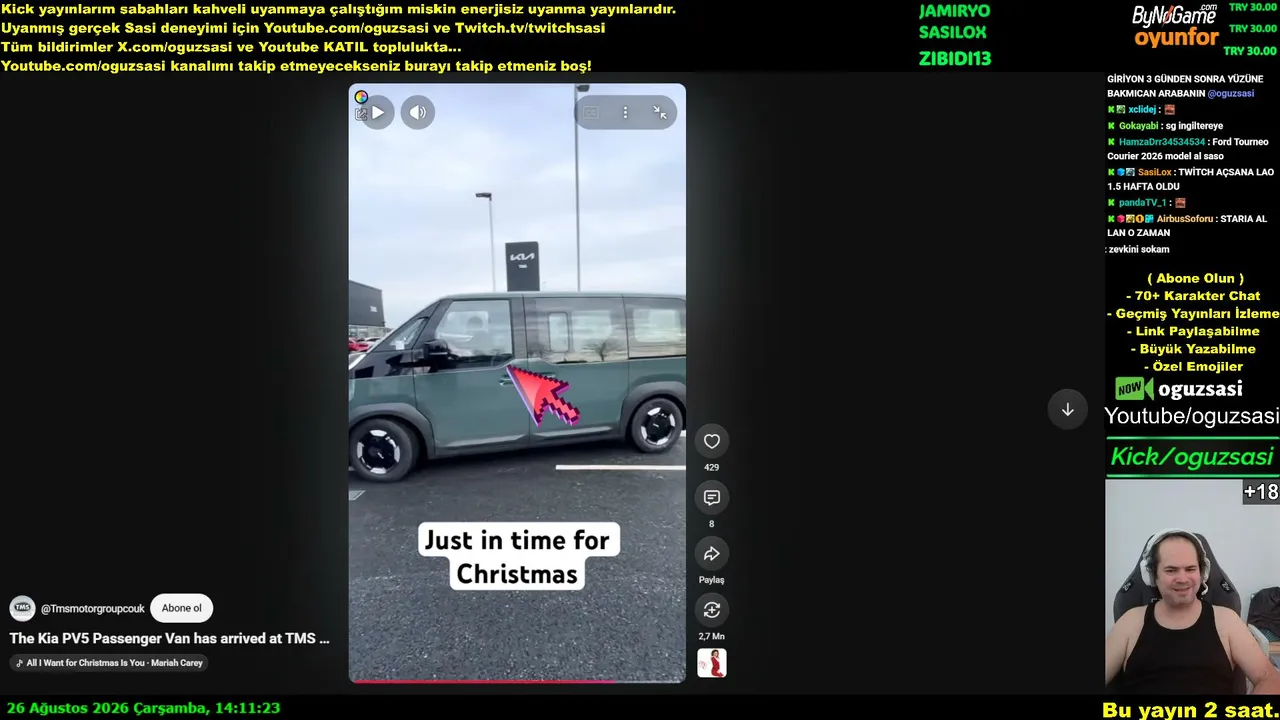Screen dimensions: 1280x720
Task: Click the JAMIRYO name in top overlay
Action: click(x=954, y=11)
